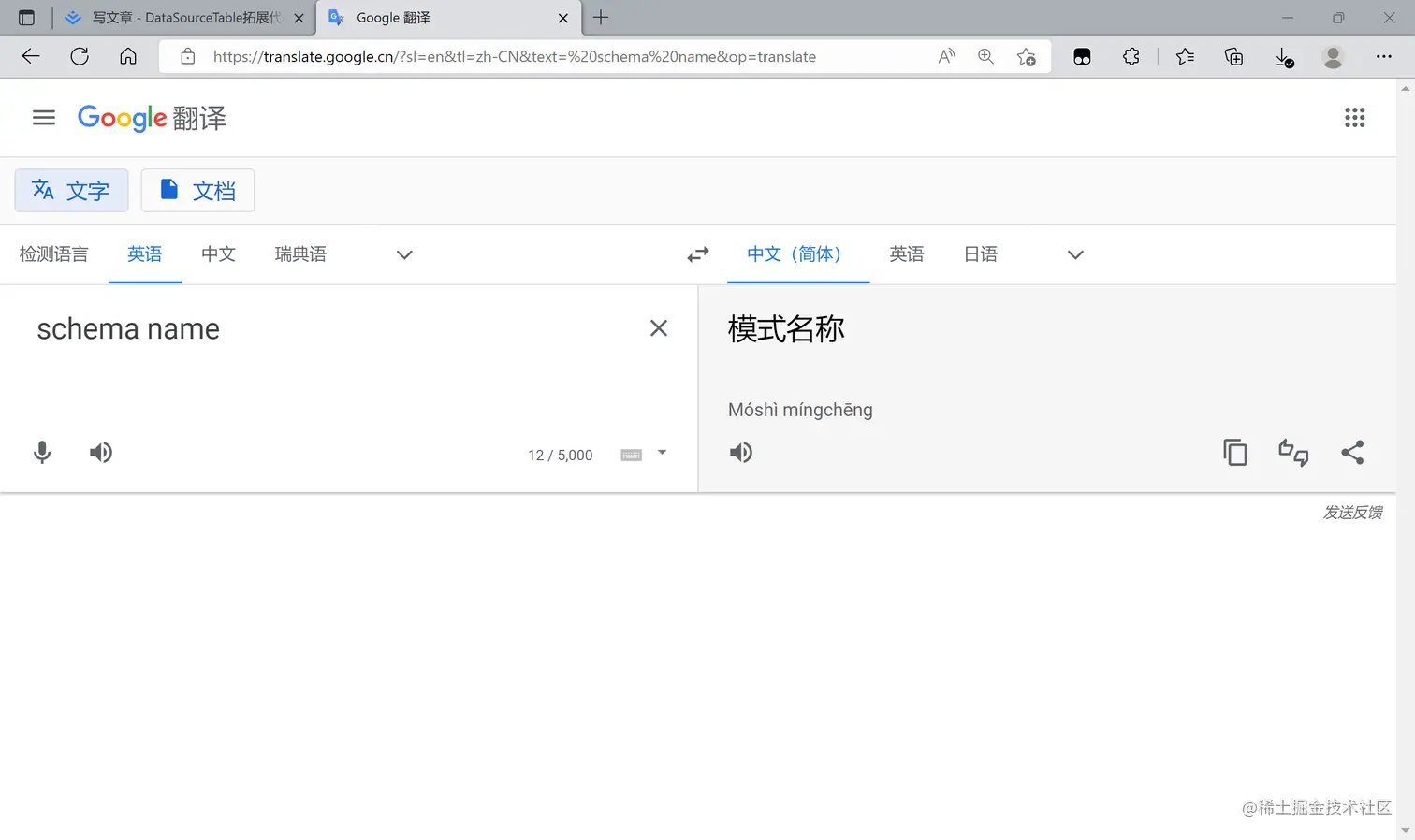The width and height of the screenshot is (1415, 840).
Task: Select 检测语言 source language tab
Action: point(54,254)
